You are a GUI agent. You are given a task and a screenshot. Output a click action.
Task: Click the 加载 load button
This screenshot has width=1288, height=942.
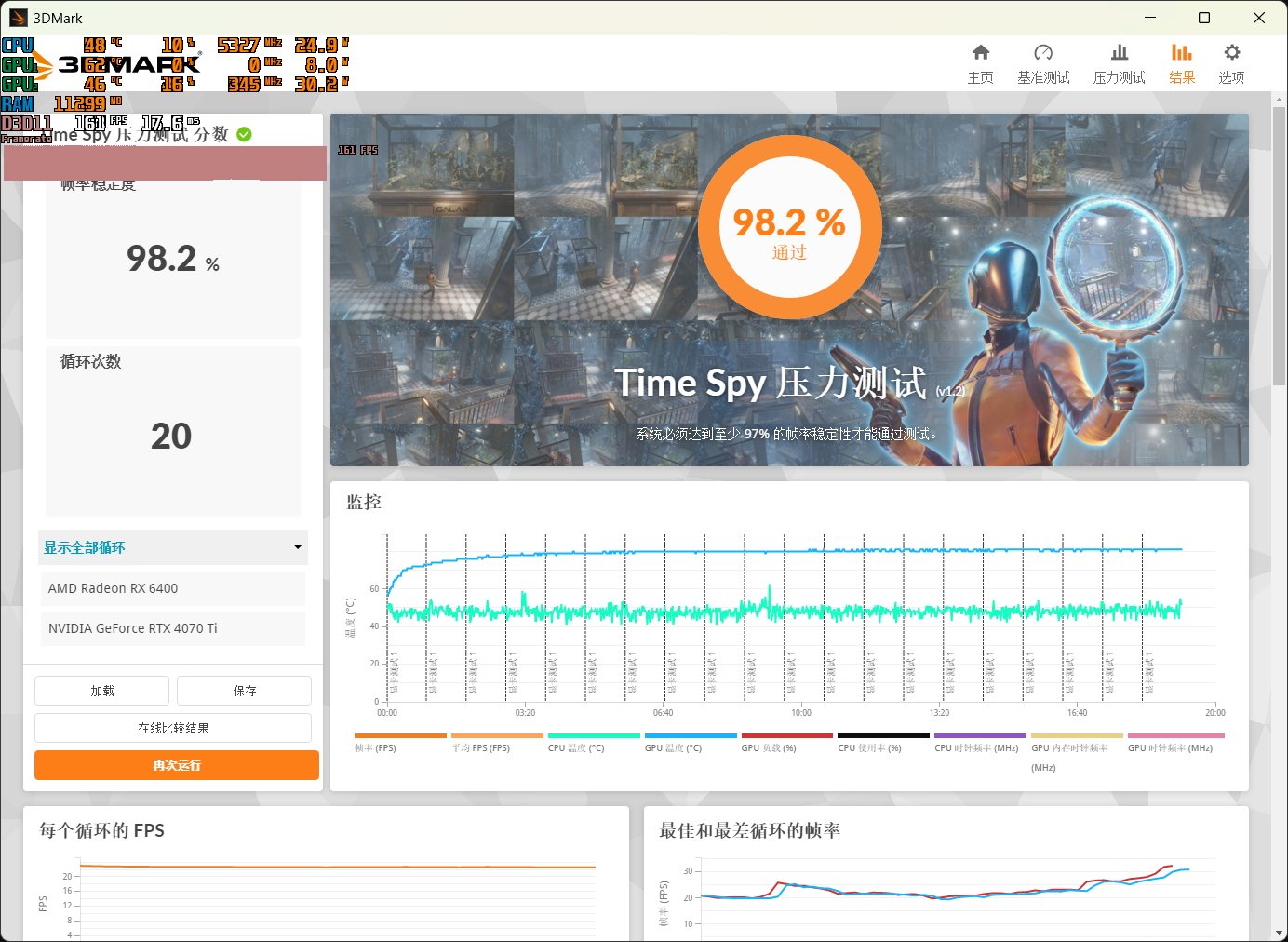[x=102, y=691]
